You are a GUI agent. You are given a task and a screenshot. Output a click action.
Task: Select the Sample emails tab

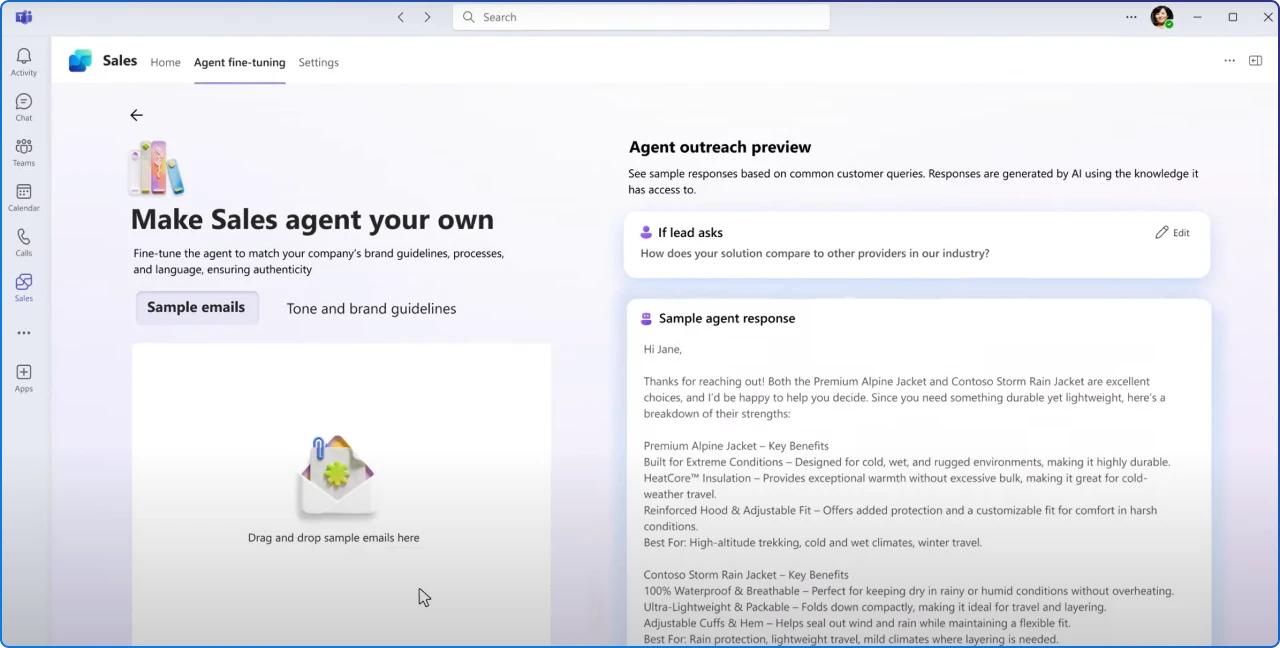coord(196,307)
